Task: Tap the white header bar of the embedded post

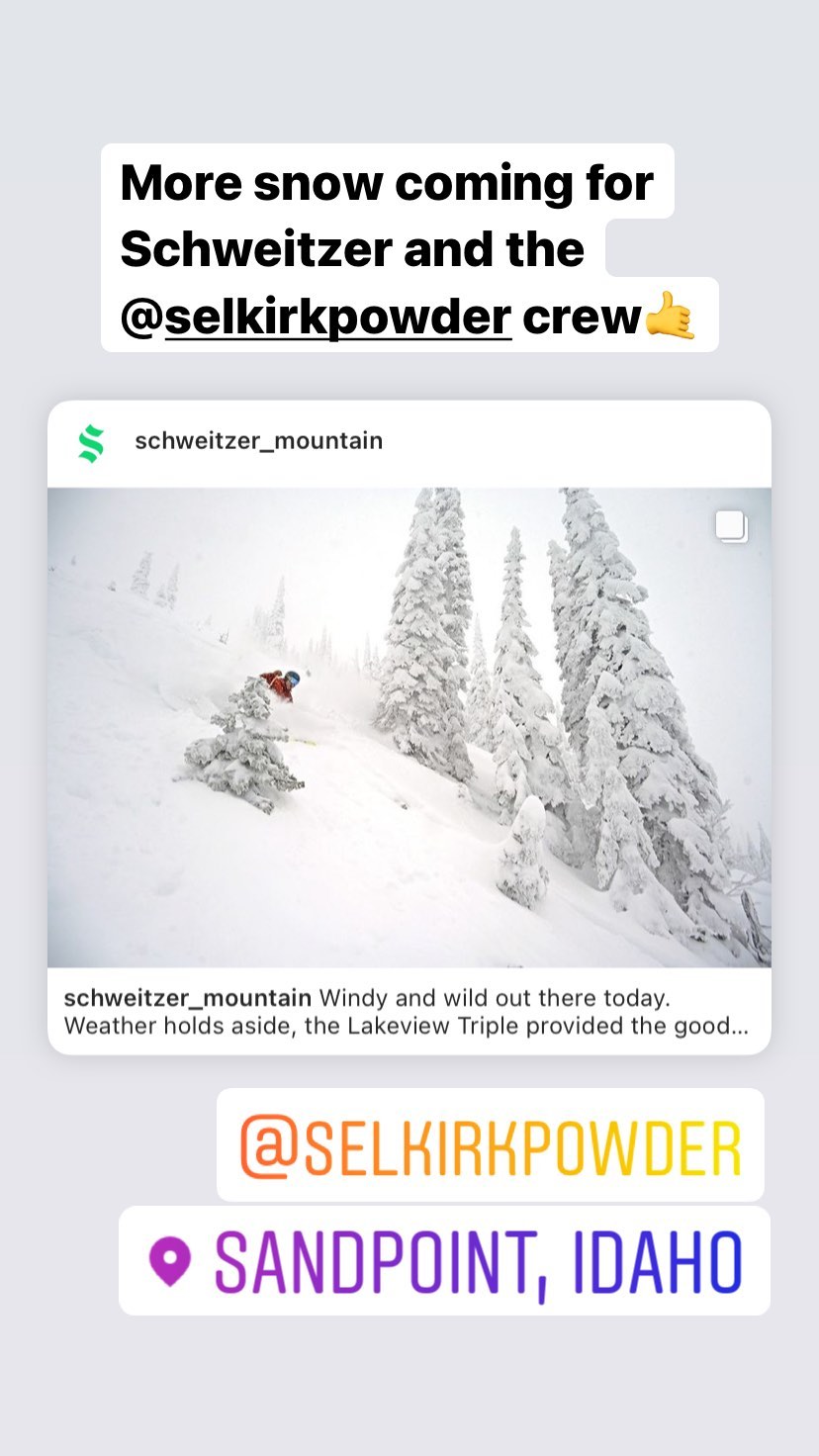Action: click(409, 444)
